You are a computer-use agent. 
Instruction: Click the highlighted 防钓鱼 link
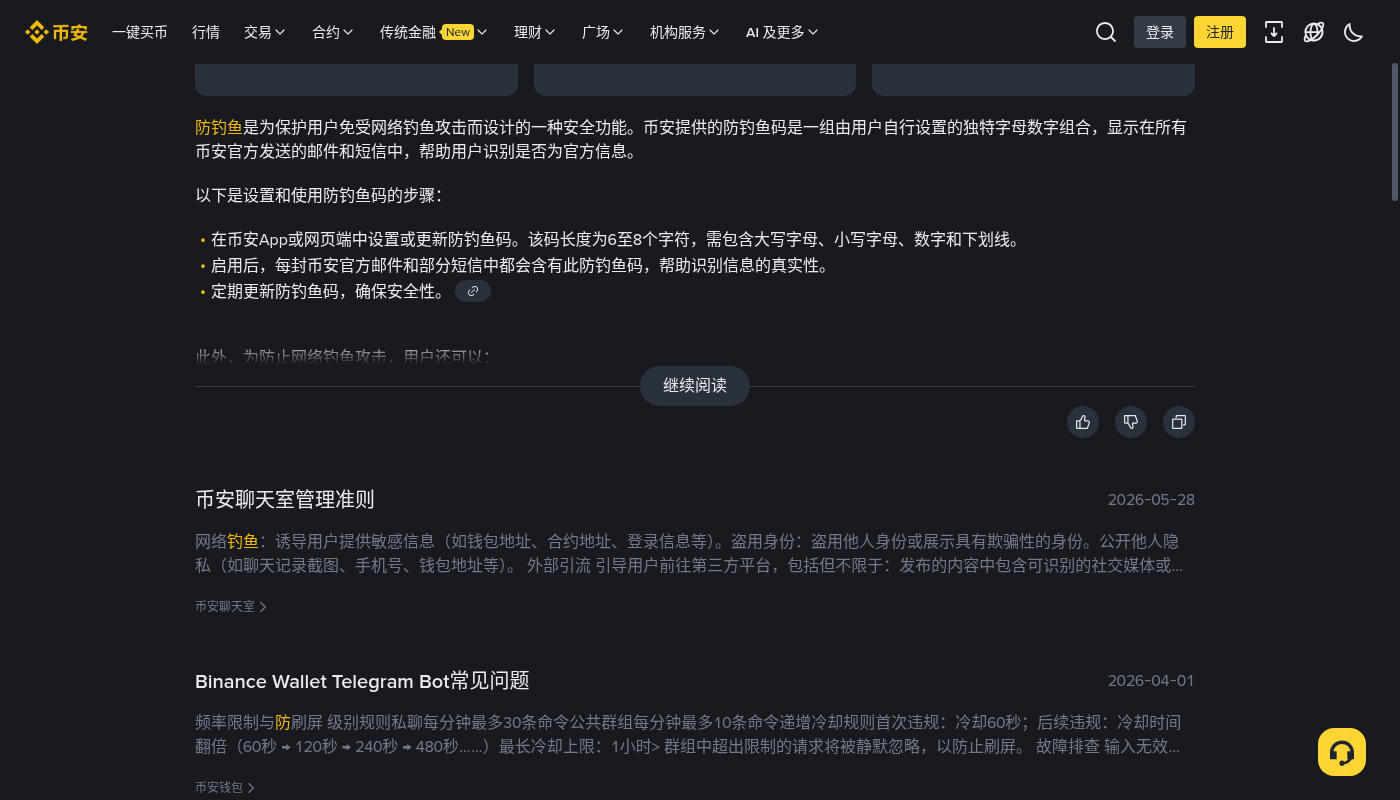point(219,128)
